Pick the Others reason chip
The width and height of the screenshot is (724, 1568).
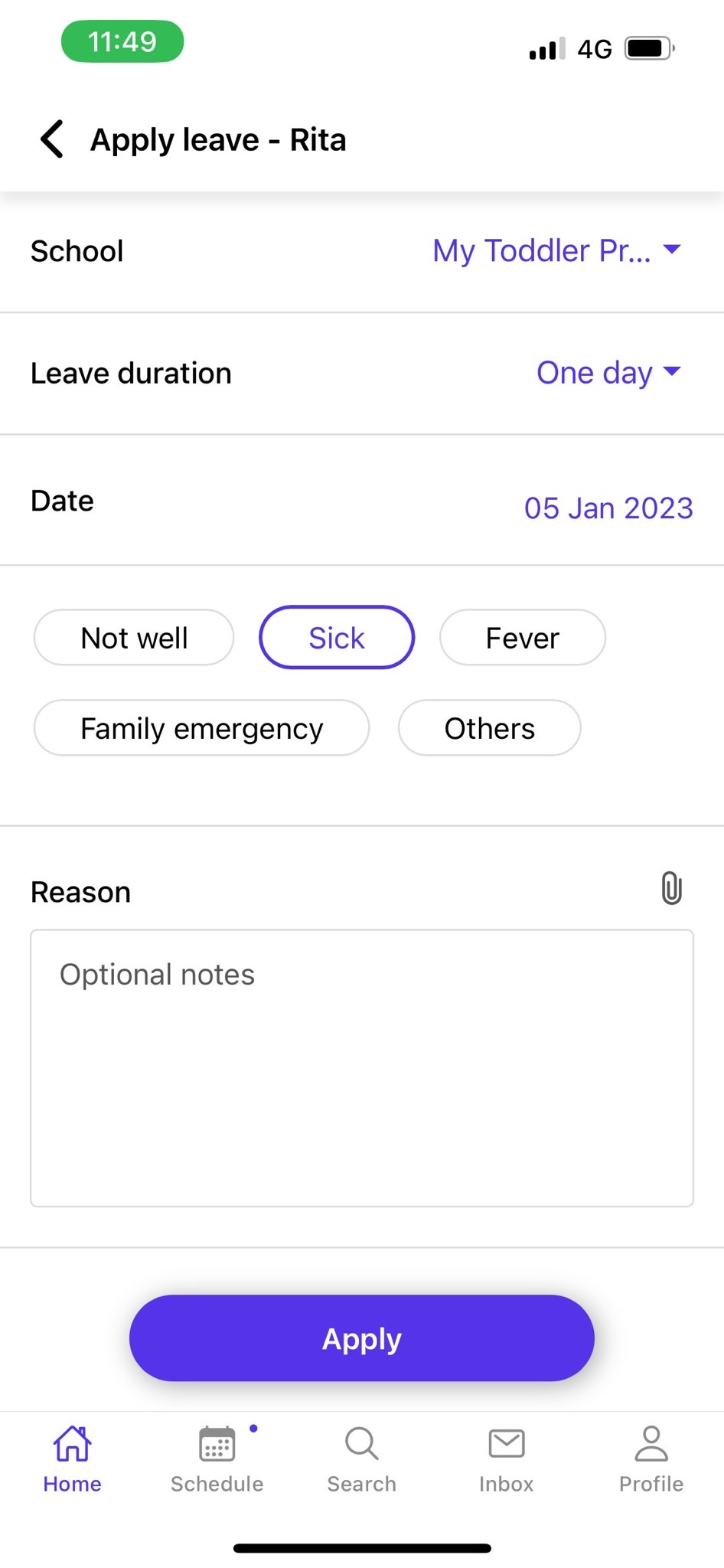(490, 727)
